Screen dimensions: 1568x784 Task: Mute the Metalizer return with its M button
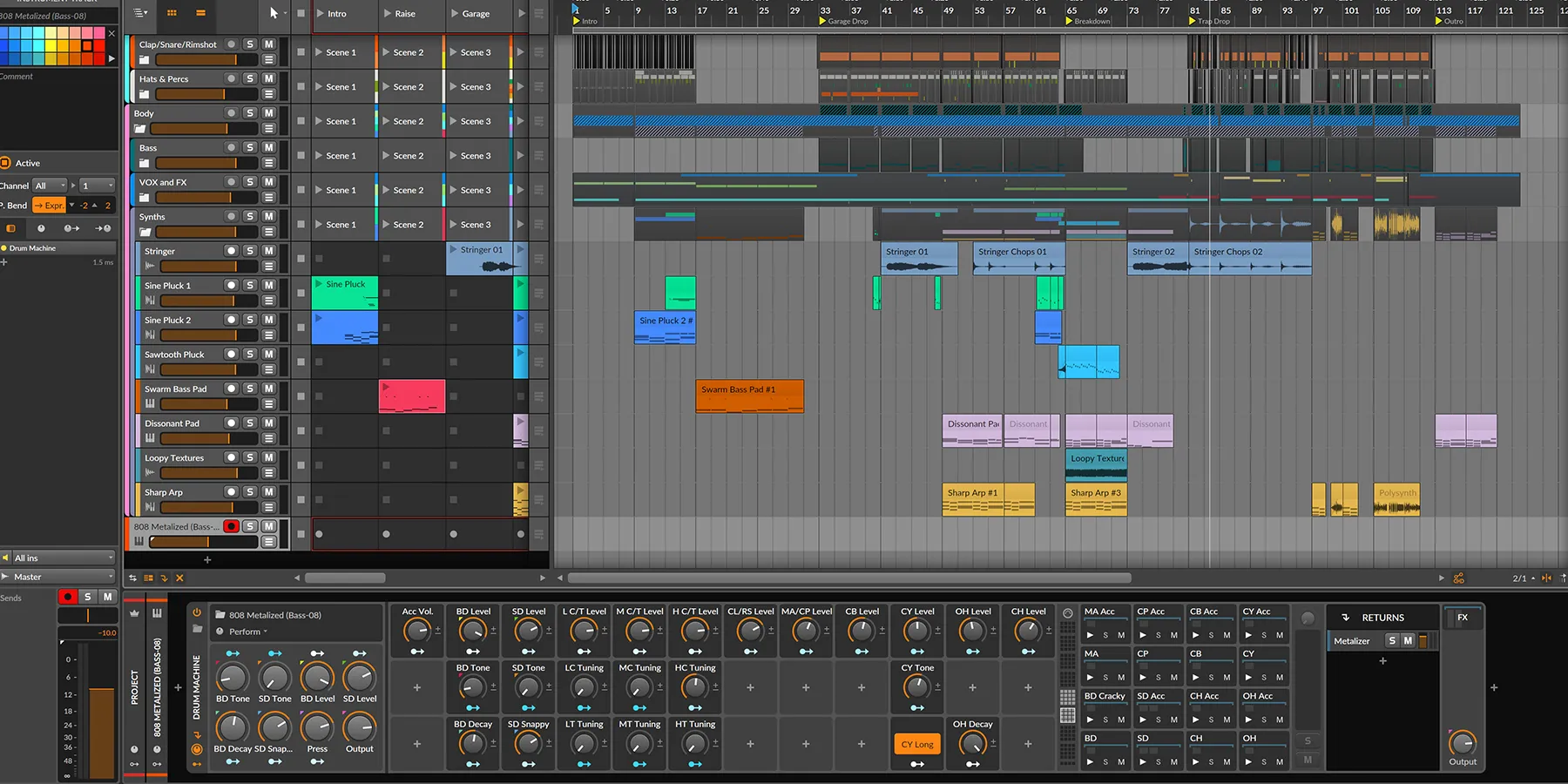click(1408, 640)
